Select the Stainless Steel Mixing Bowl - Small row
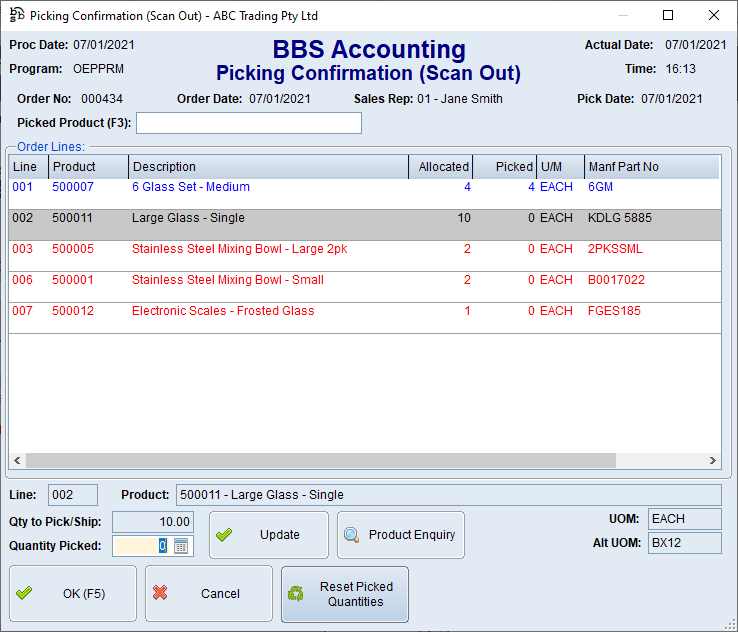738x632 pixels. pos(227,280)
